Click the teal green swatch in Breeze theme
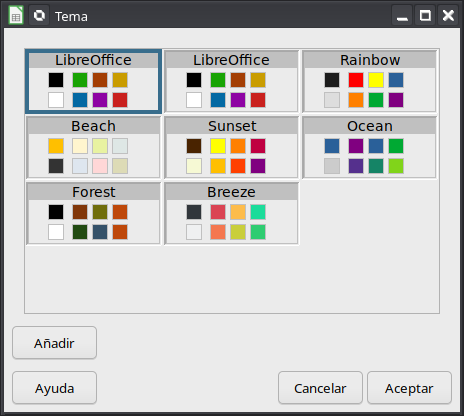The height and width of the screenshot is (416, 464). [258, 212]
